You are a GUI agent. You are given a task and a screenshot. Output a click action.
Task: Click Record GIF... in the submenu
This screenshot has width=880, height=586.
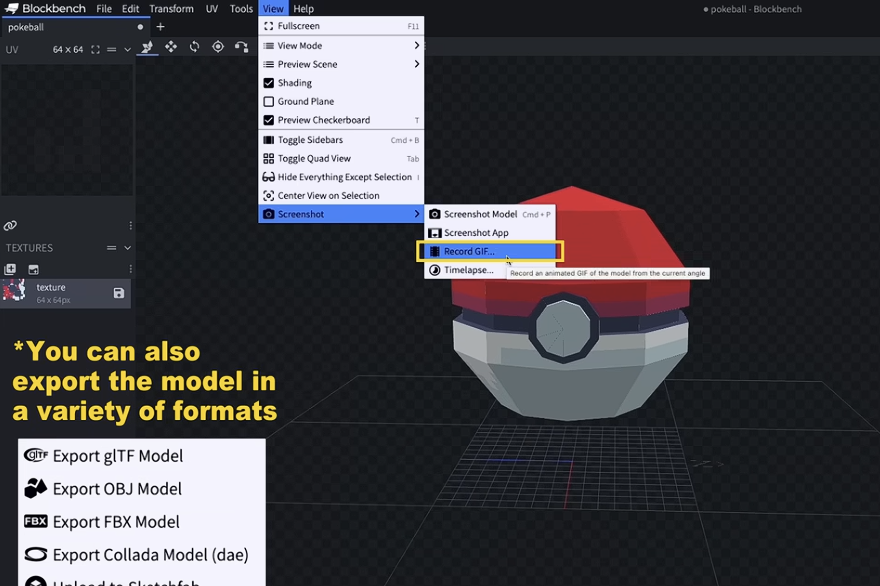[x=490, y=251]
